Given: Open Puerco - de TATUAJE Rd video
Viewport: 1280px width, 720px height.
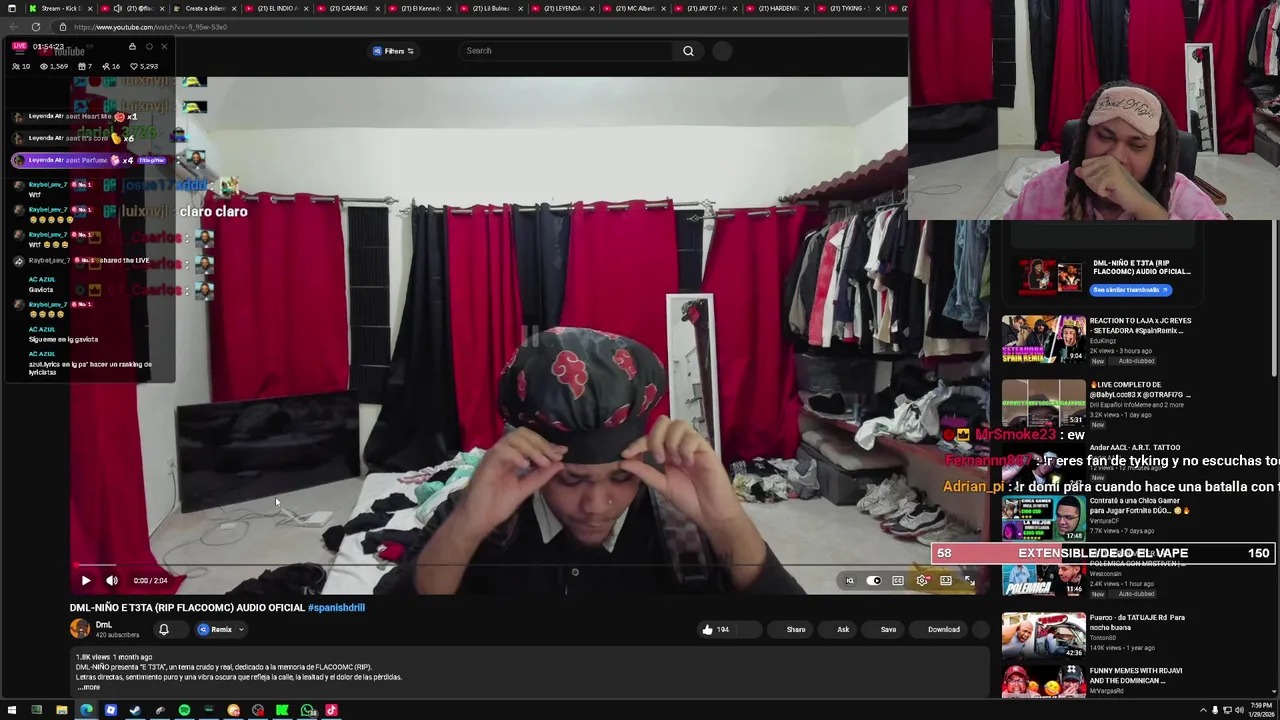Looking at the screenshot, I should pos(1137,622).
